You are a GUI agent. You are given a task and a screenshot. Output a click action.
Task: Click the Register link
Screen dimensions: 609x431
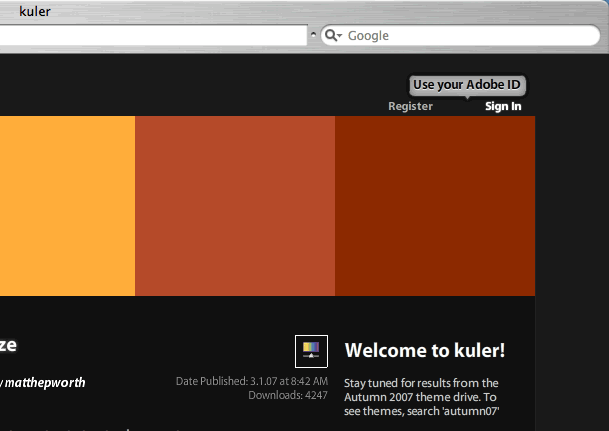411,106
